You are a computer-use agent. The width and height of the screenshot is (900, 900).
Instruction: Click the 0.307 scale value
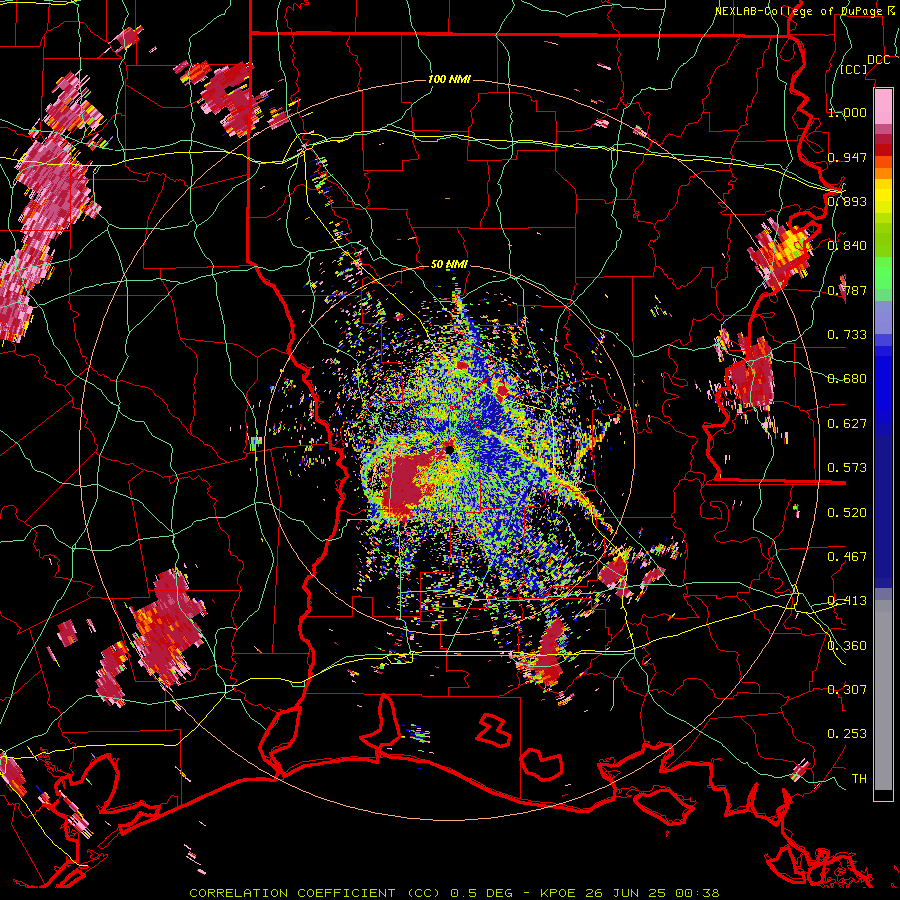point(847,689)
